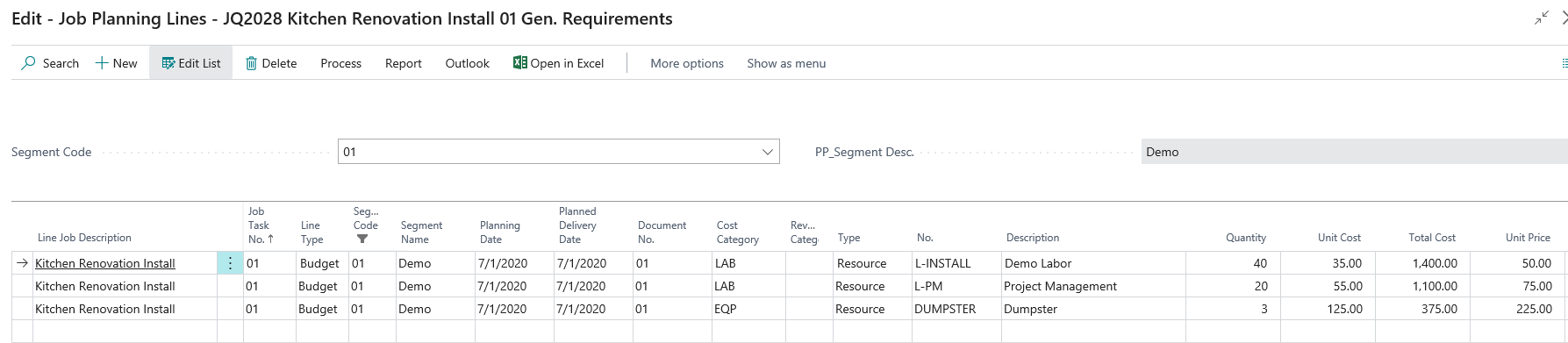
Task: Click the unit price cell 75.00
Action: (1517, 286)
